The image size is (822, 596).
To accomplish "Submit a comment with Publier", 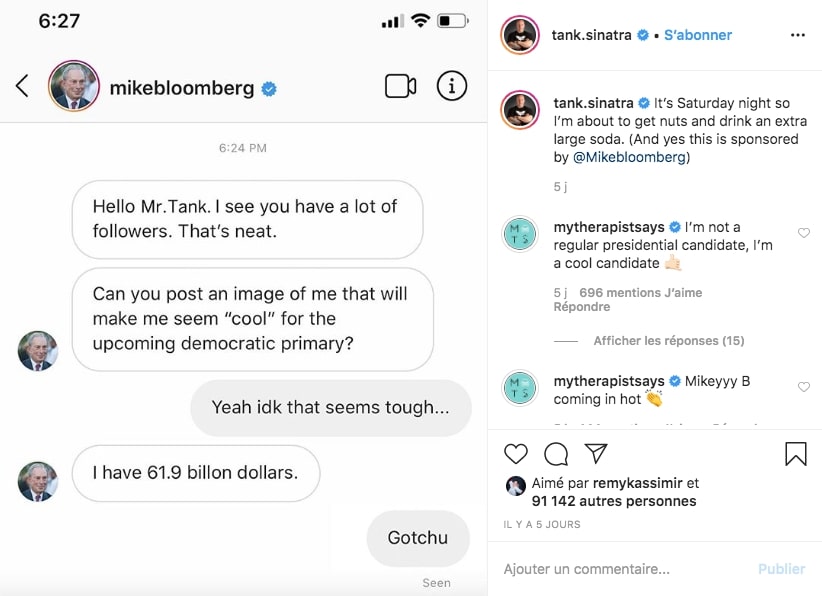I will (x=781, y=568).
